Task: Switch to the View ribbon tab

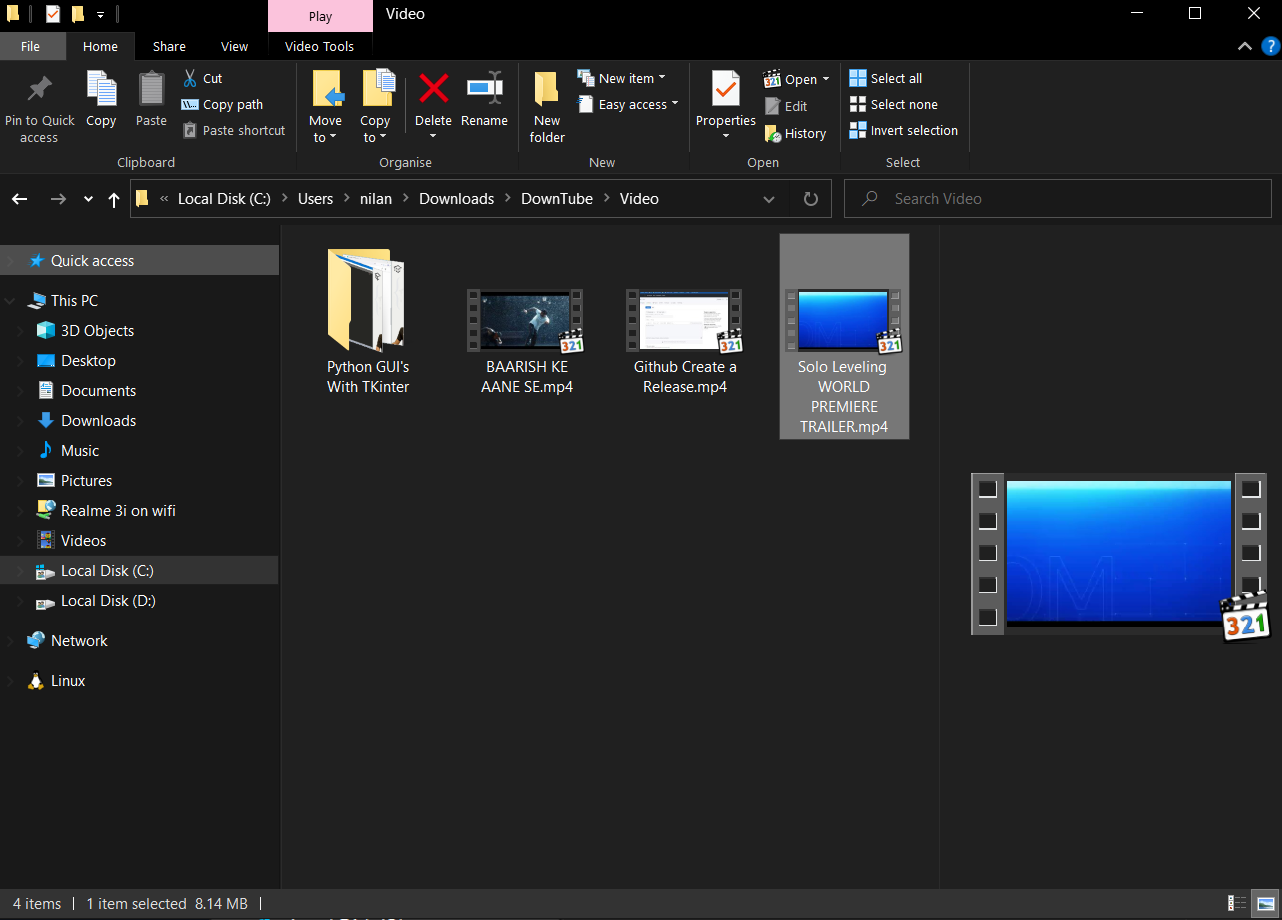Action: click(234, 46)
